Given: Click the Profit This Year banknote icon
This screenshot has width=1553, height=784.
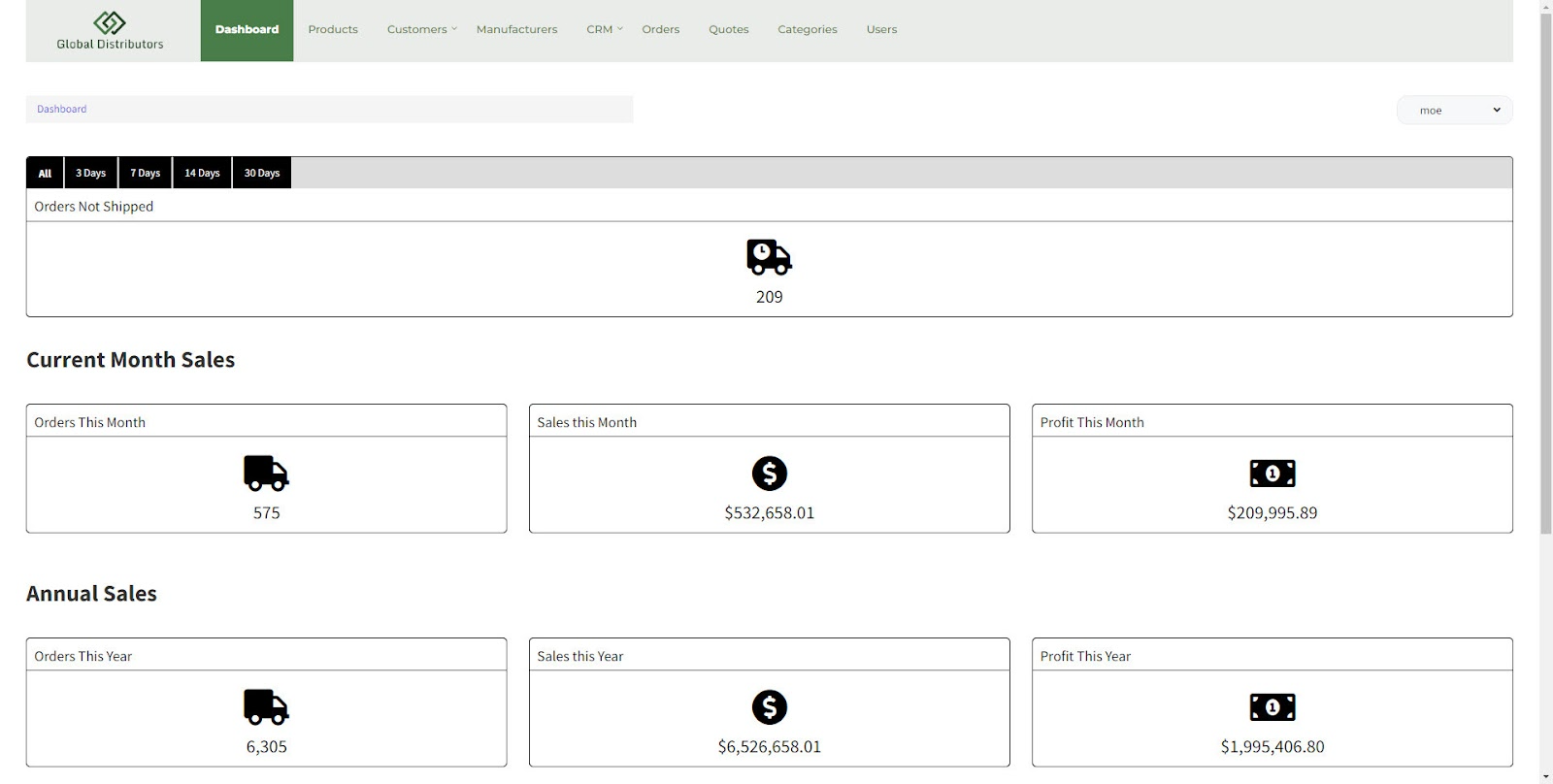Looking at the screenshot, I should [x=1272, y=707].
